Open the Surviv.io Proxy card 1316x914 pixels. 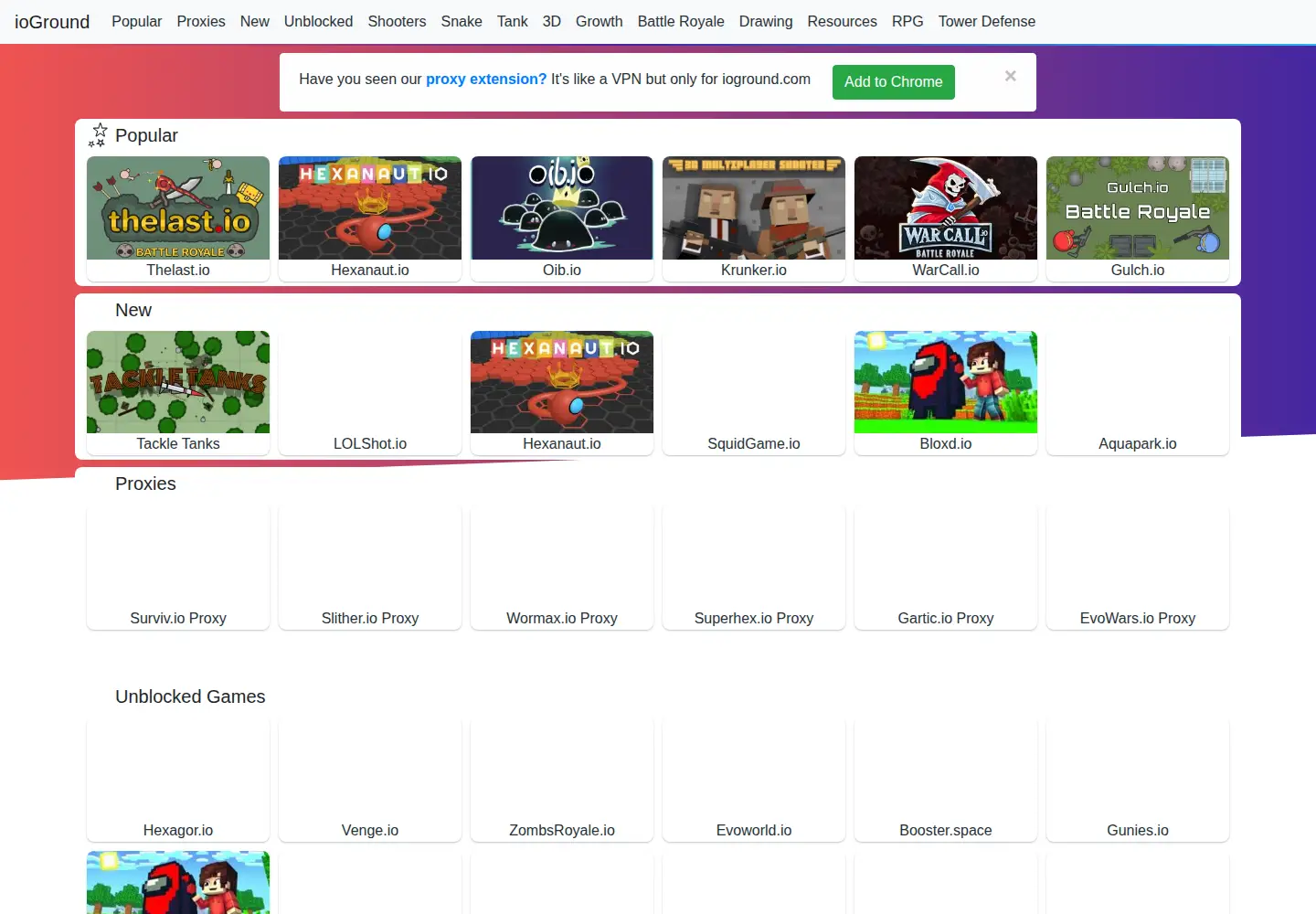[x=178, y=568]
